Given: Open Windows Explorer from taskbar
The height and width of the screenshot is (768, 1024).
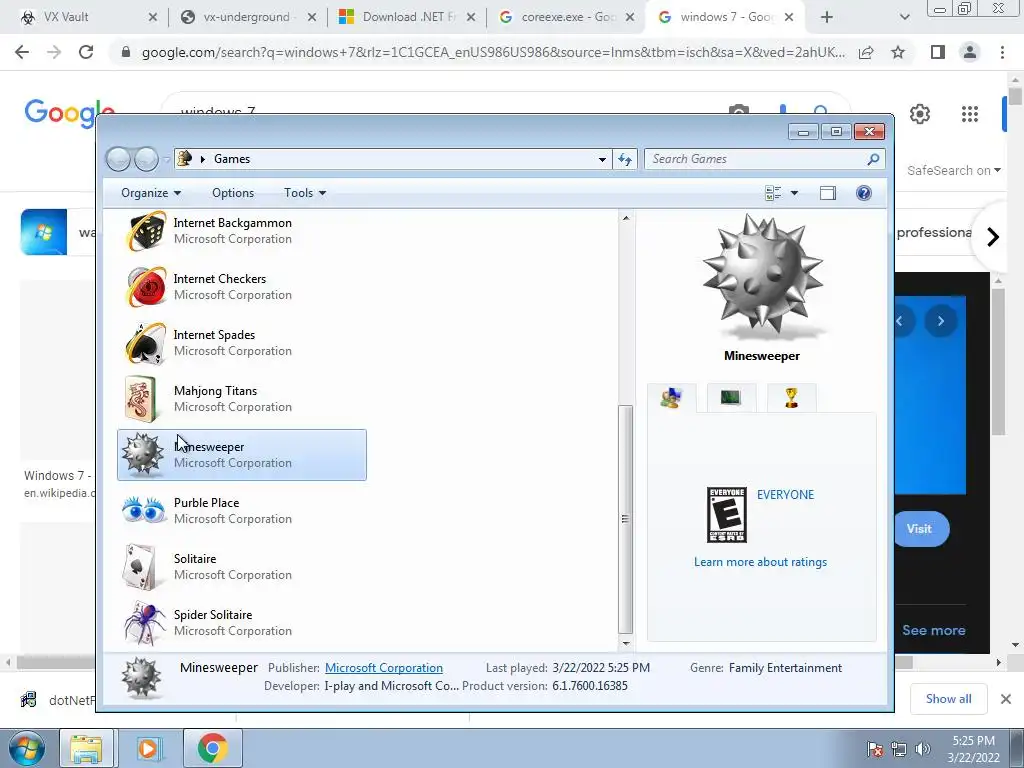Looking at the screenshot, I should [x=86, y=748].
